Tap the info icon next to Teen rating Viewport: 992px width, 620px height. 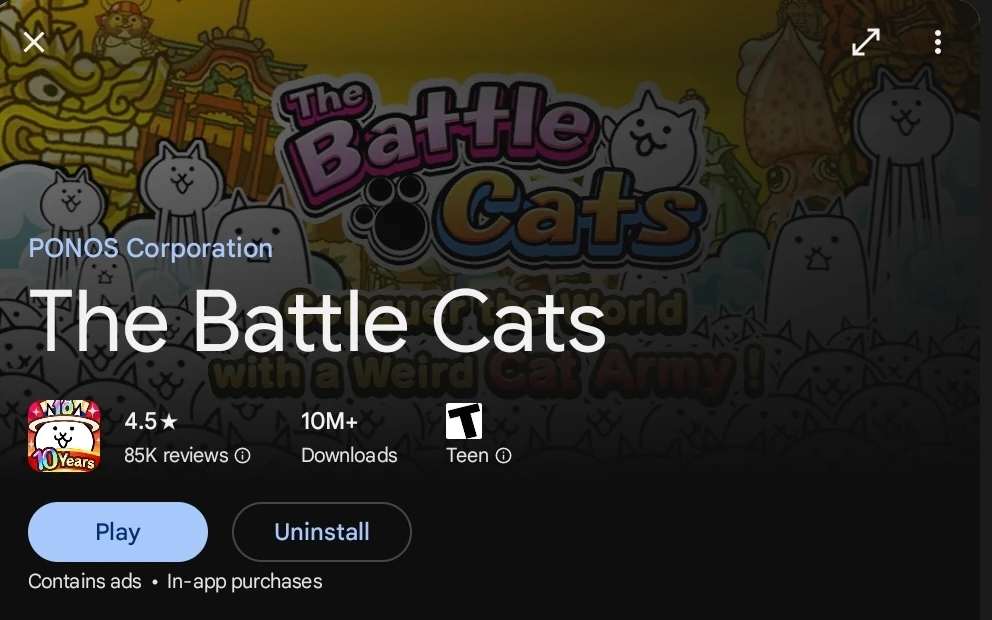pyautogui.click(x=503, y=456)
